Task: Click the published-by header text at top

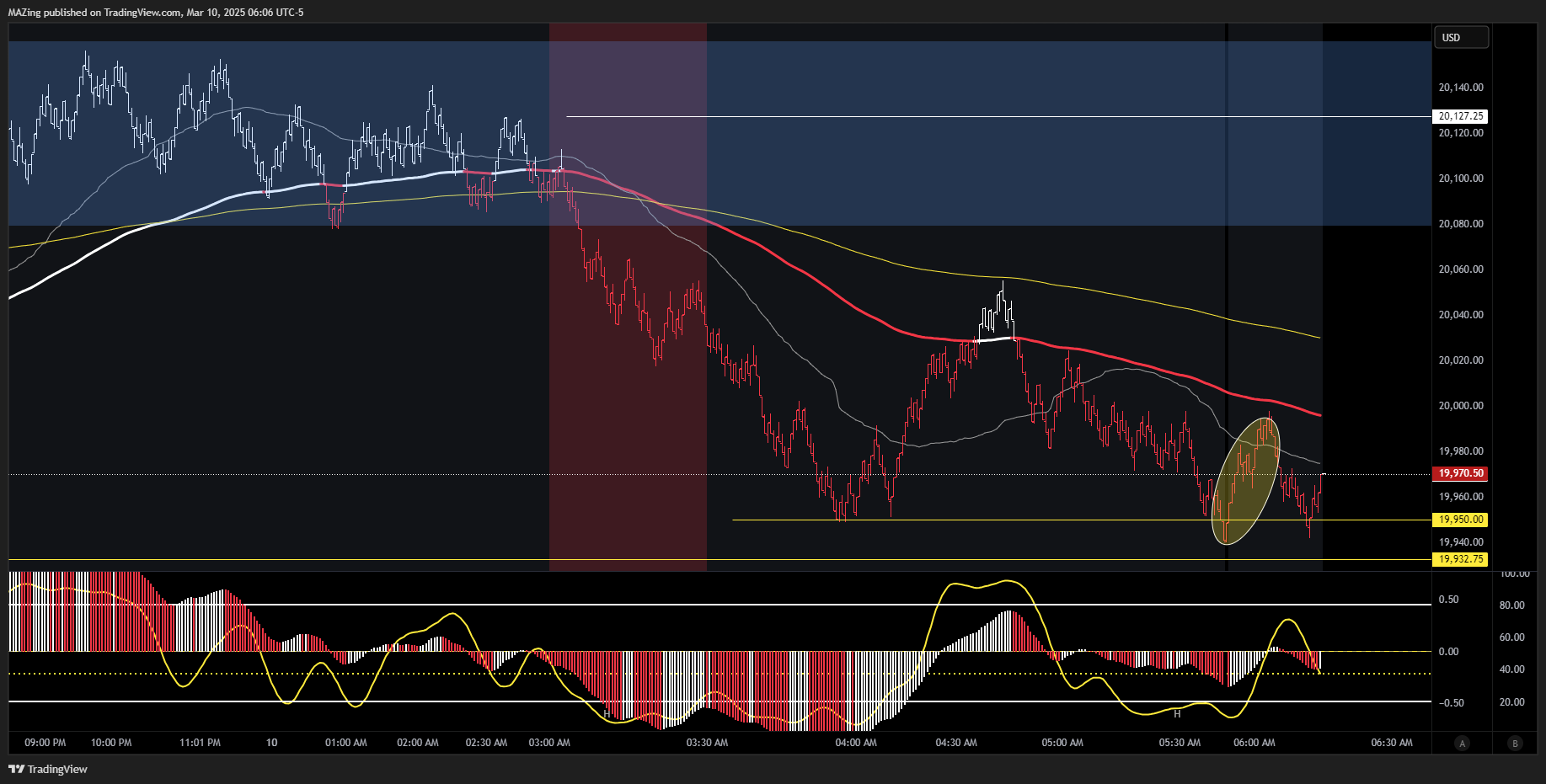Action: 156,13
